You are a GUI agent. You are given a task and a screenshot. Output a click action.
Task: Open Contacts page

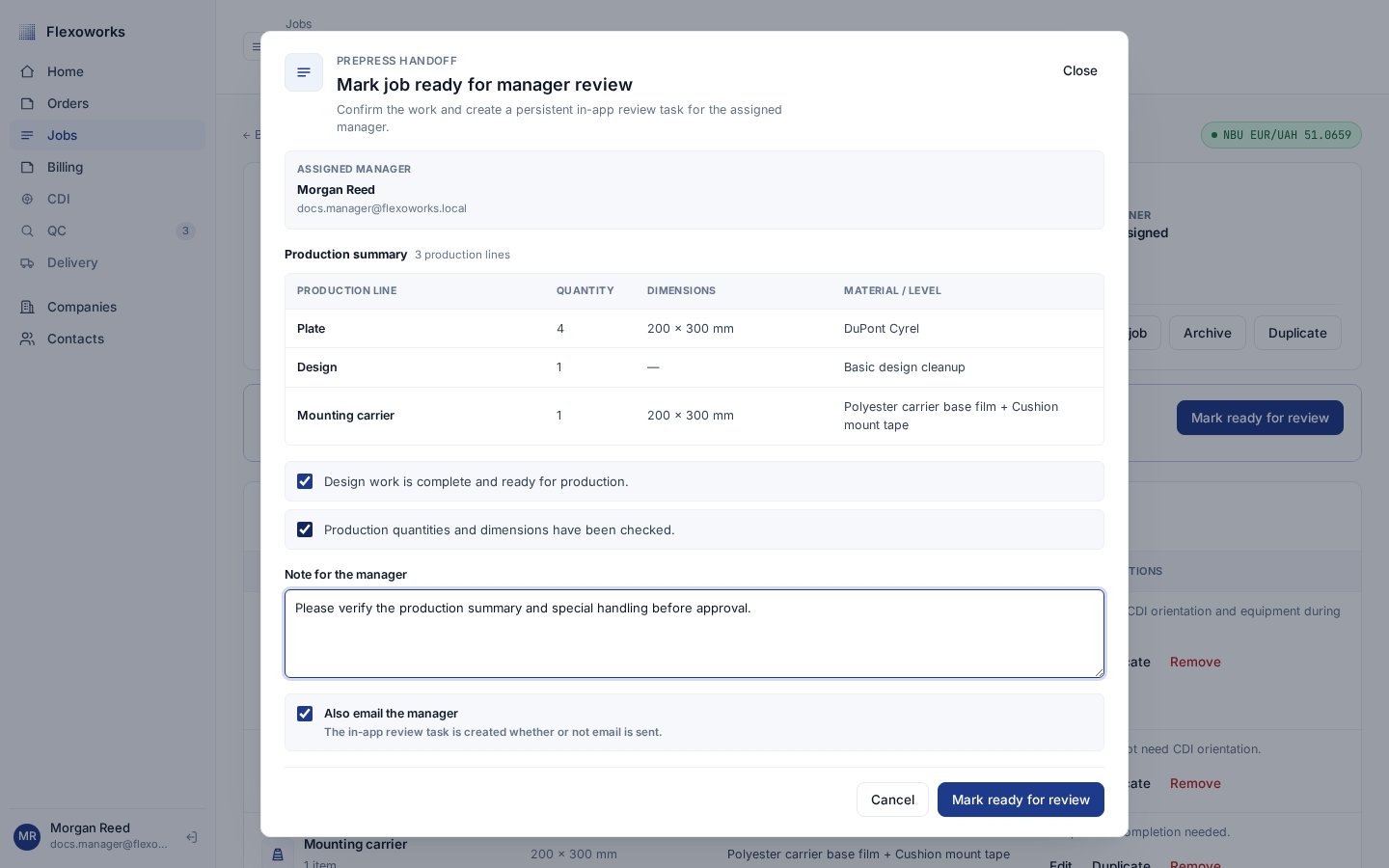[108, 339]
